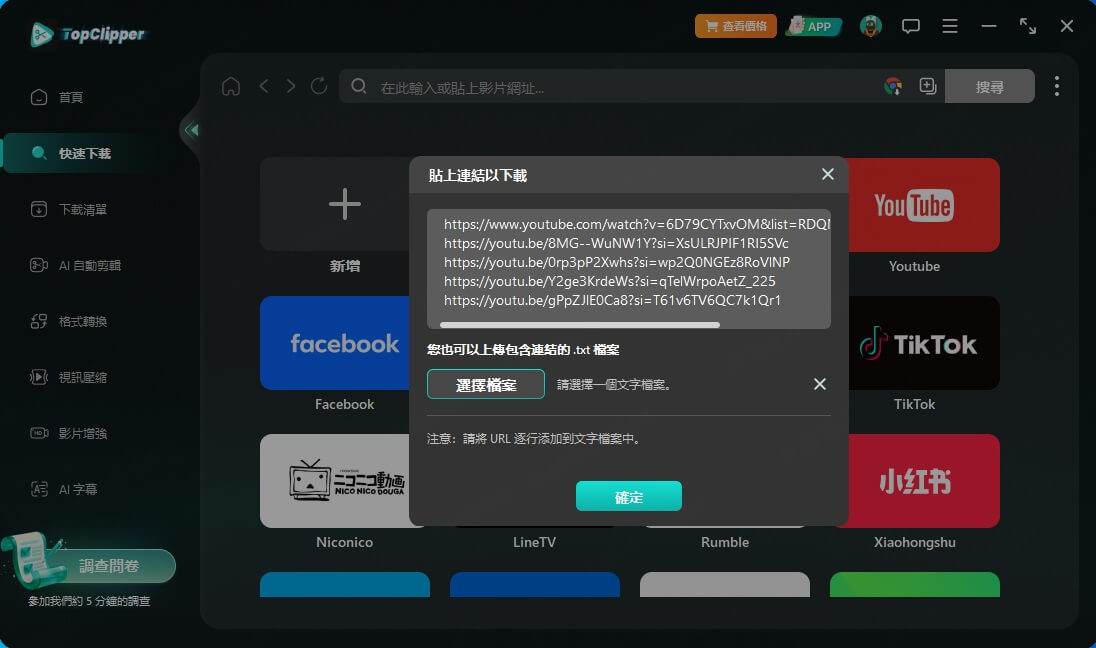Go to the browser home icon
Screen dimensions: 1096x648
pos(231,86)
